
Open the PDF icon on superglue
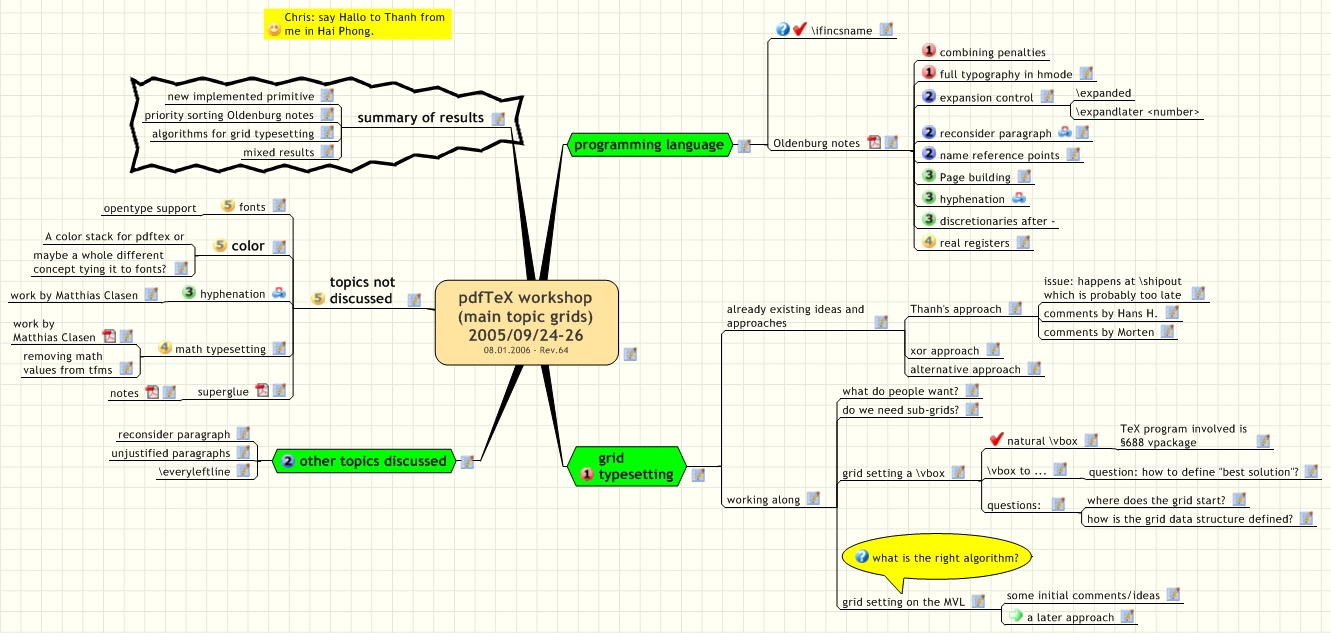[x=262, y=391]
